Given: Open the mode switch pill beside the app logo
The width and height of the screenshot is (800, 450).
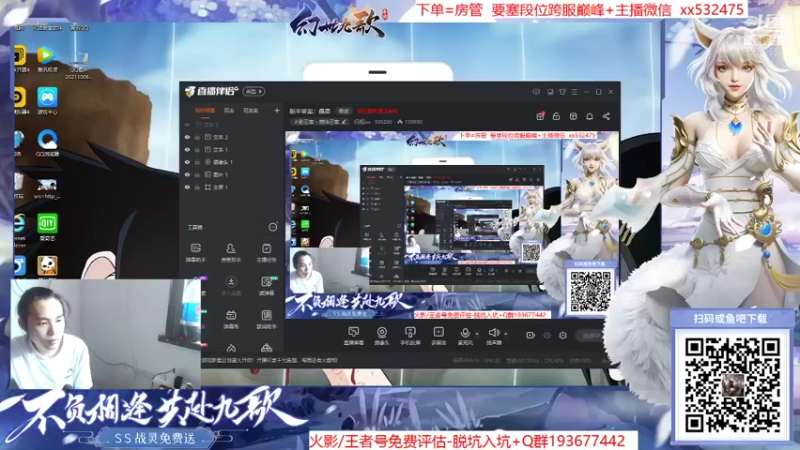Looking at the screenshot, I should coord(254,92).
